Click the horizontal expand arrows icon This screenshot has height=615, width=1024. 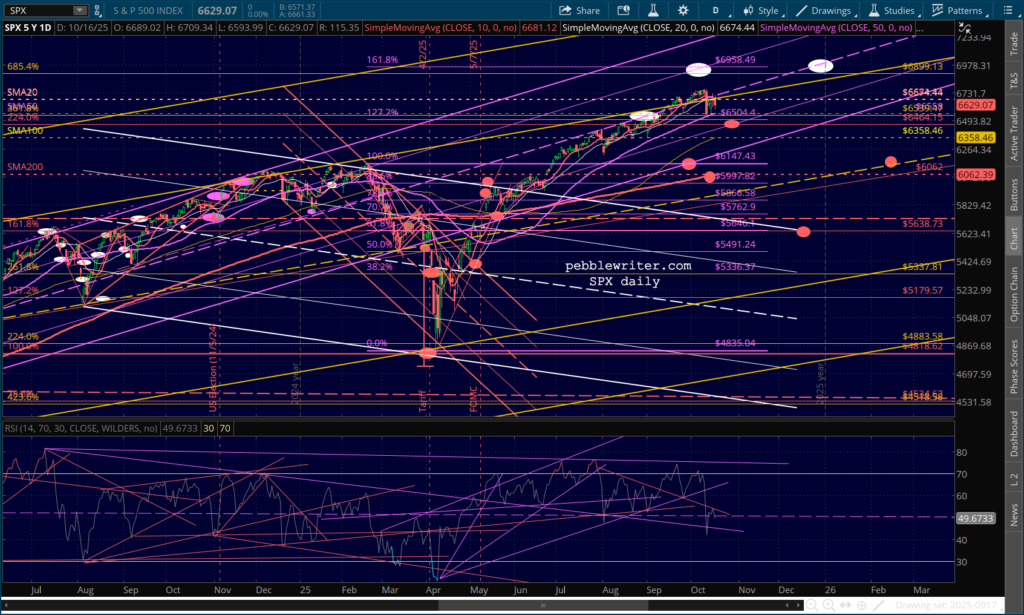(845, 605)
